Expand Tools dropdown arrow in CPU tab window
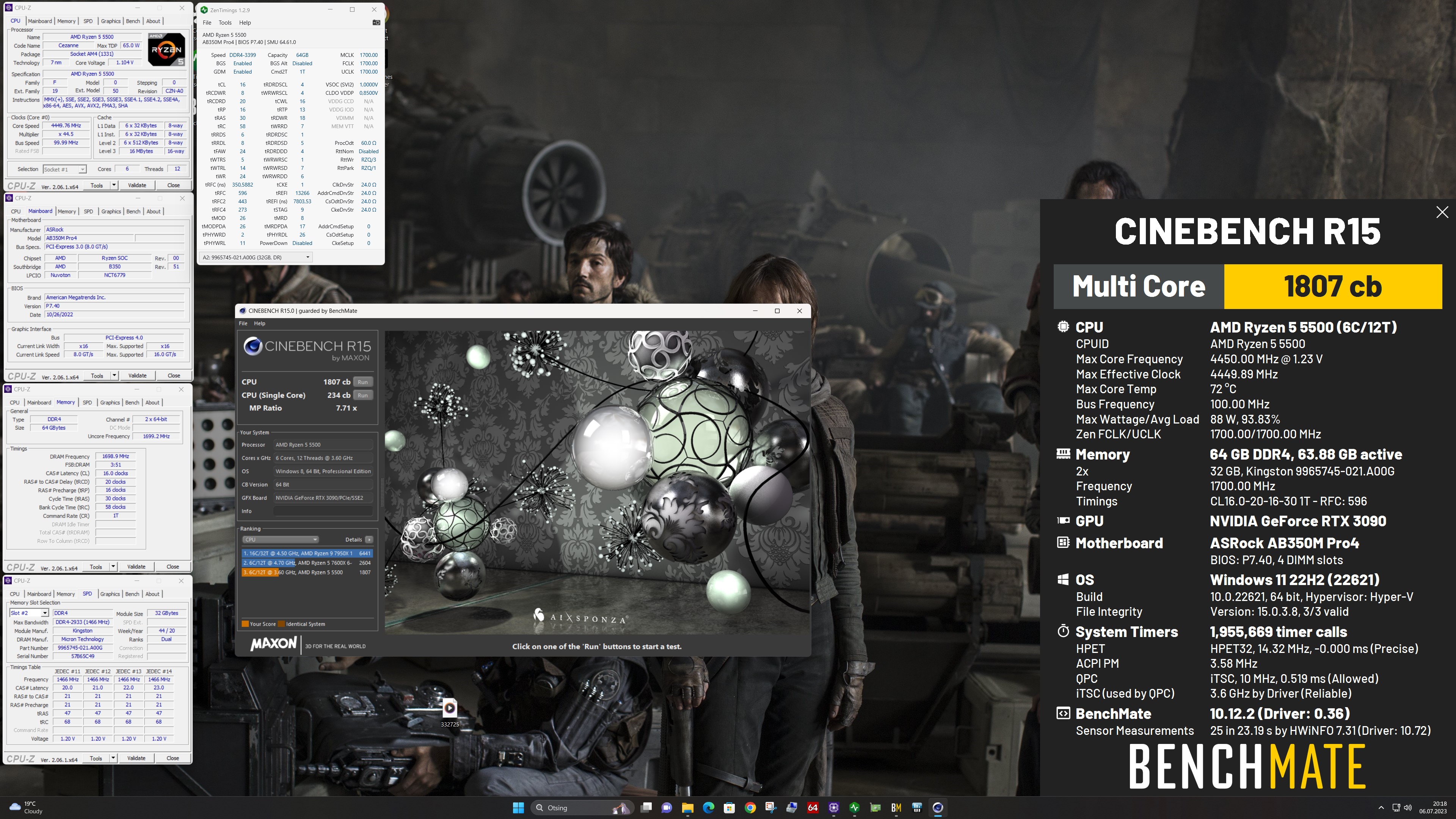Screen dimensions: 1456x819 [x=114, y=185]
